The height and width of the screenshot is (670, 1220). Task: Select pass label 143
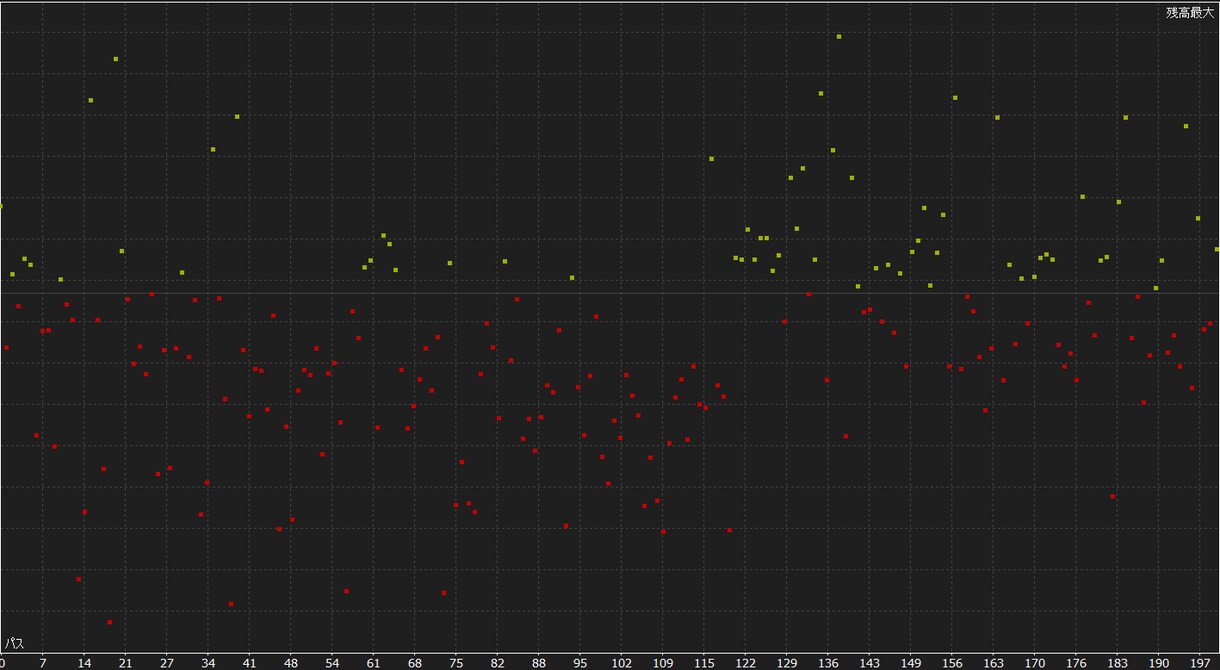tap(870, 662)
